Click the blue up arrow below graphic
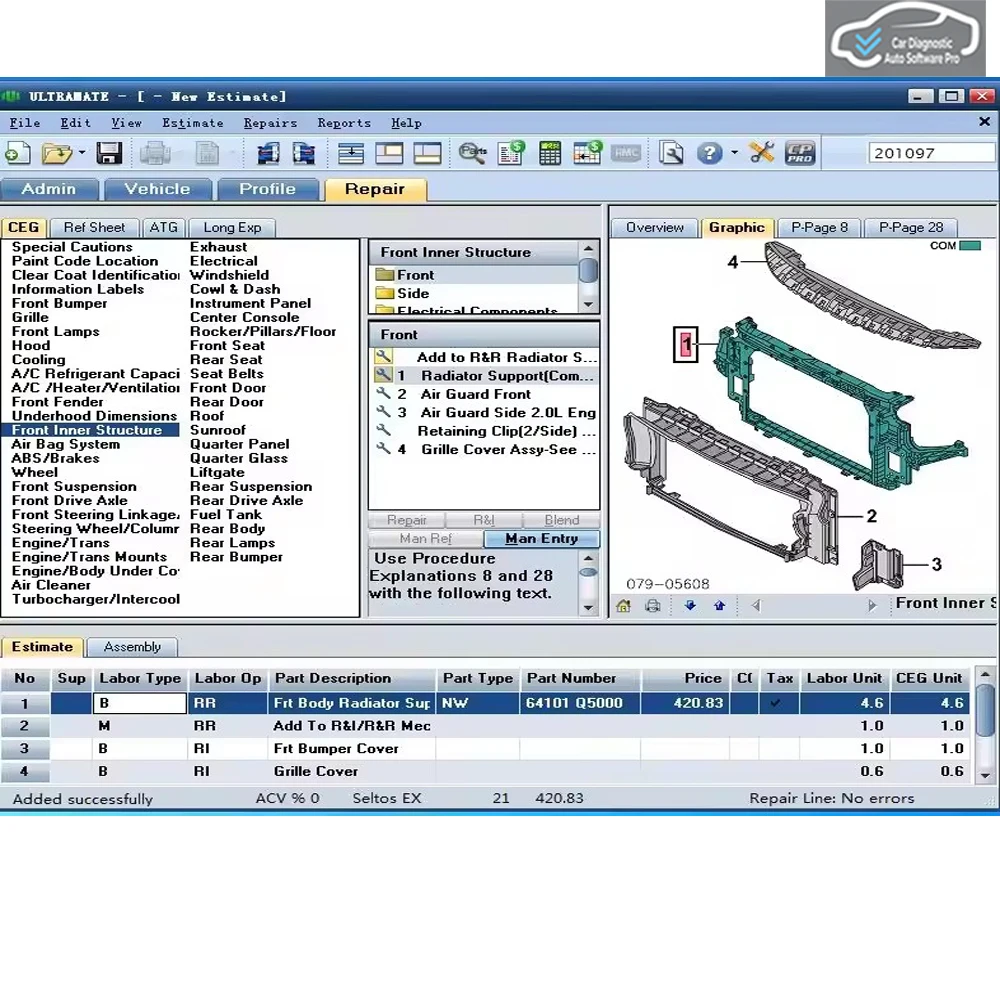Screen dimensions: 1000x1000 point(719,605)
